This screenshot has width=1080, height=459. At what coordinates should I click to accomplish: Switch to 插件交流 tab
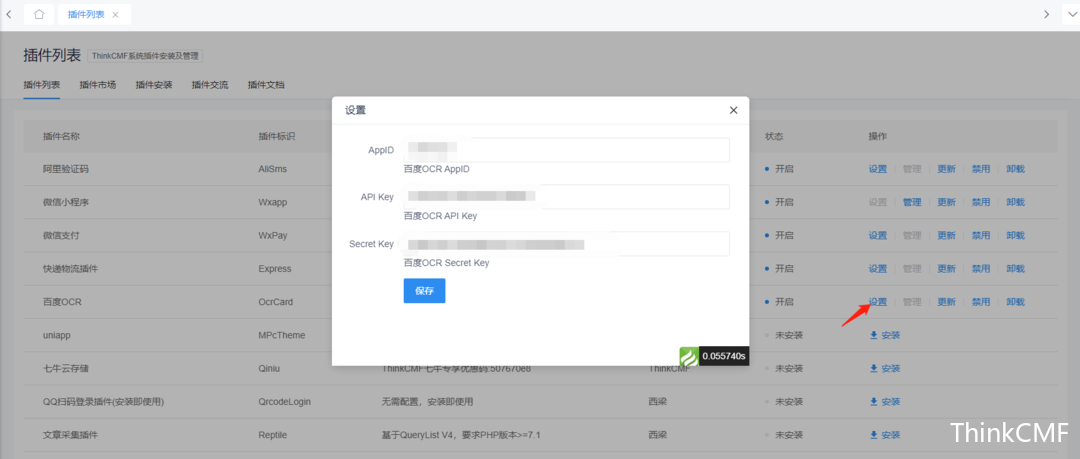[210, 85]
